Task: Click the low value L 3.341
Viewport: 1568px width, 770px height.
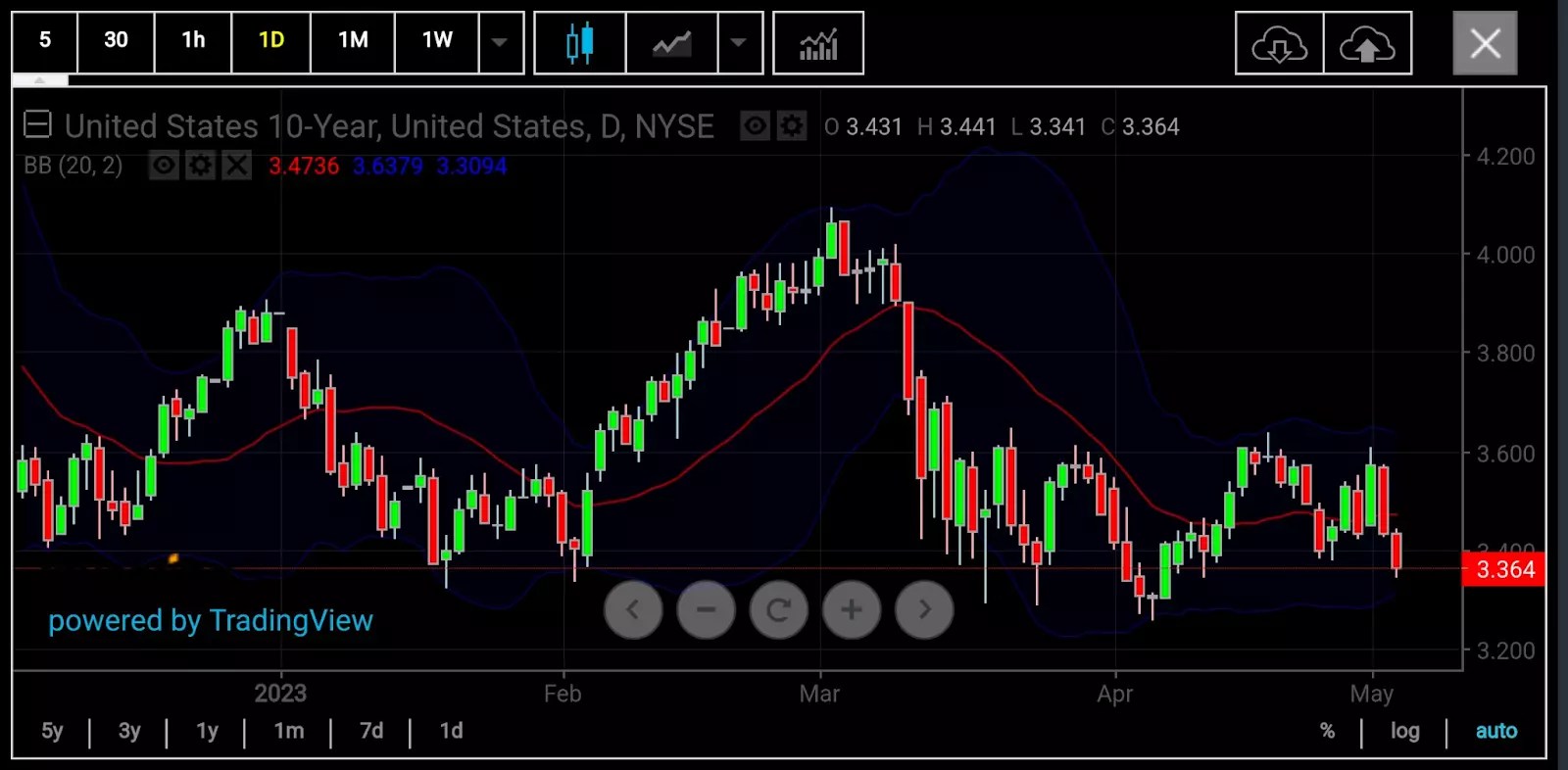Action: pyautogui.click(x=1048, y=127)
